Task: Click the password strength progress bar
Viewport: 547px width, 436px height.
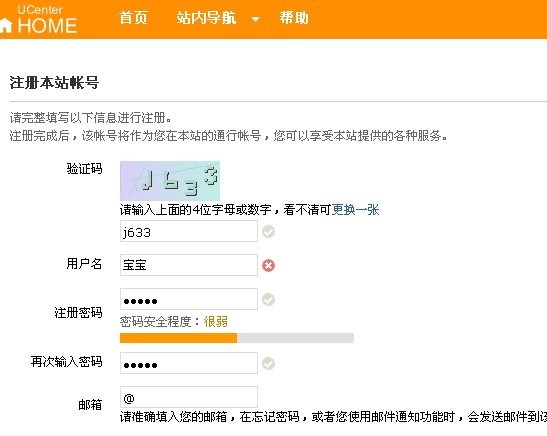Action: (x=237, y=338)
